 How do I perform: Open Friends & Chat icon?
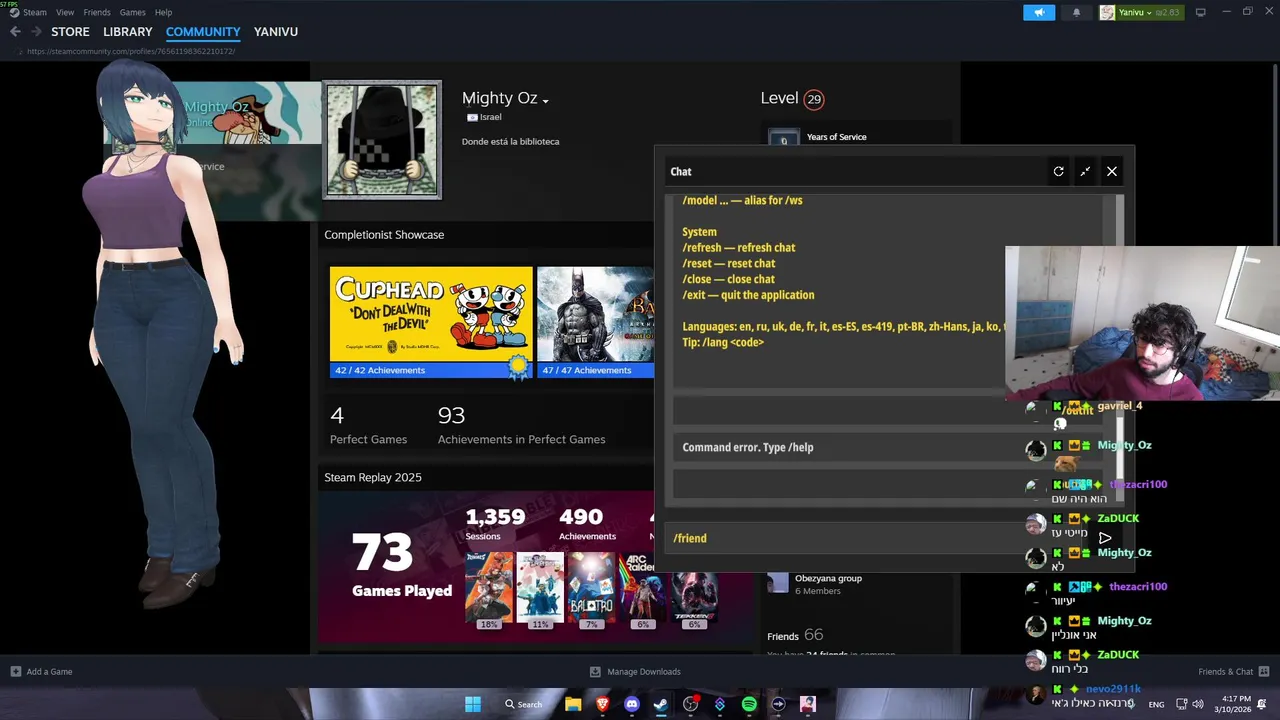point(1264,672)
